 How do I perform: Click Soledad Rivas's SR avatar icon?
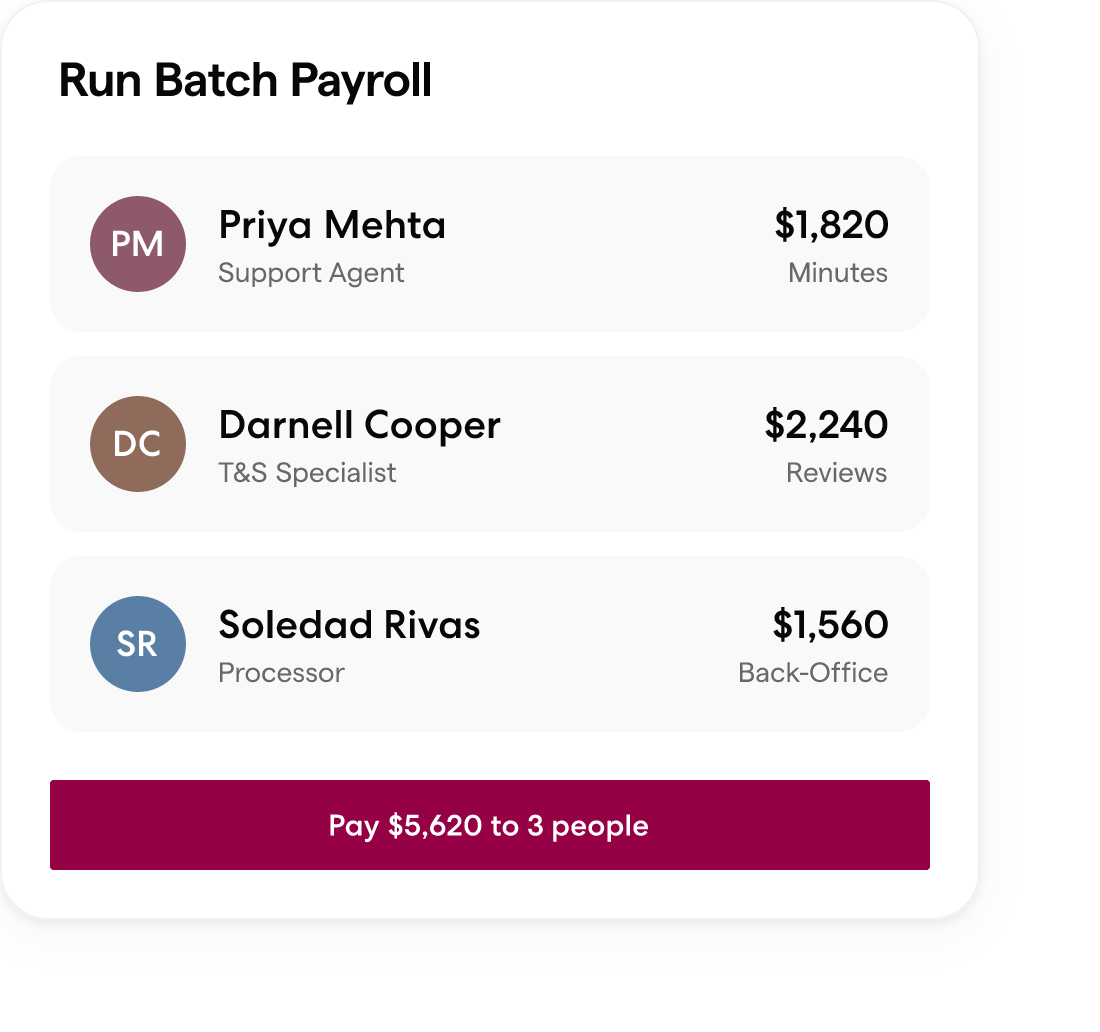pos(137,643)
